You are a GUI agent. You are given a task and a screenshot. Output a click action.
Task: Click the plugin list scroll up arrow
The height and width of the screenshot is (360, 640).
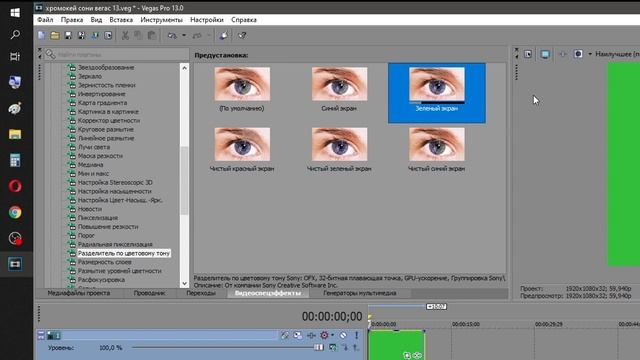tap(184, 68)
